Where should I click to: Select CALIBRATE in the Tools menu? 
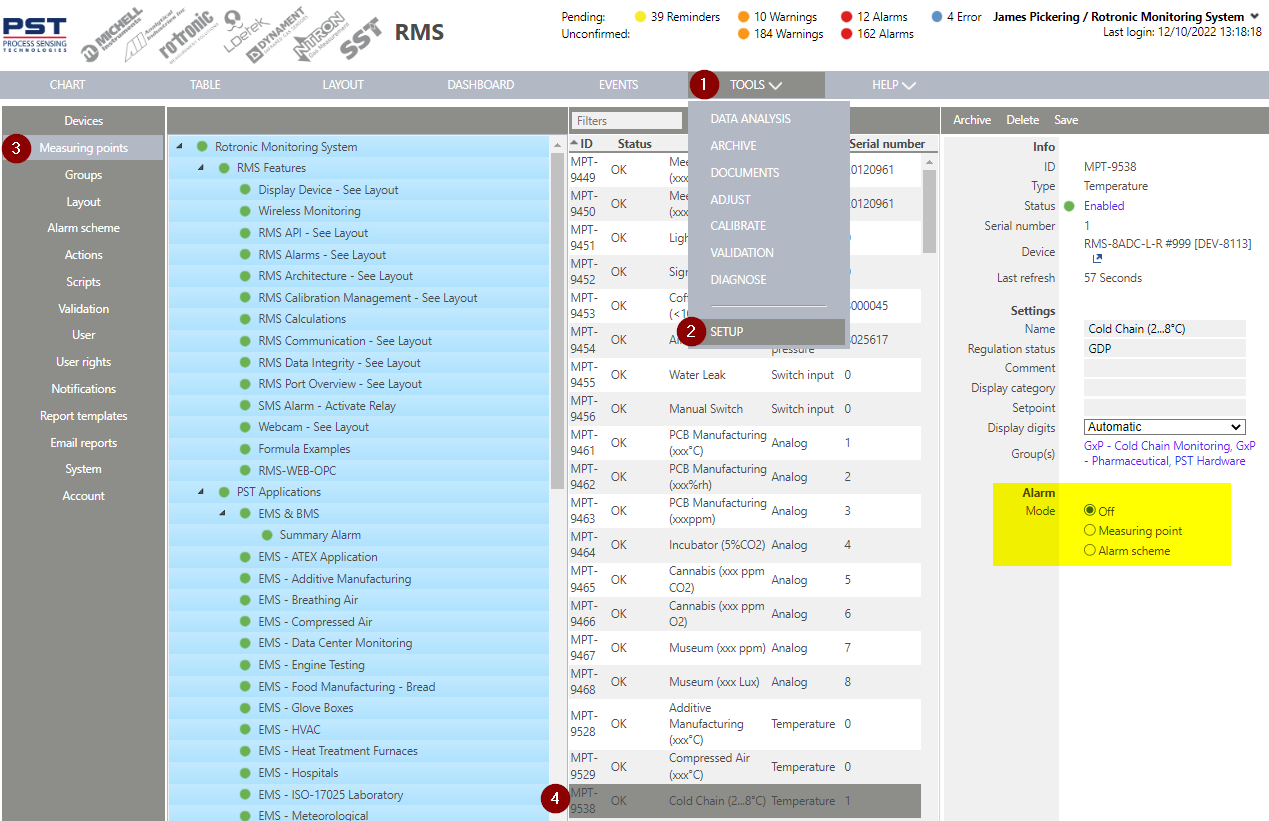click(739, 226)
